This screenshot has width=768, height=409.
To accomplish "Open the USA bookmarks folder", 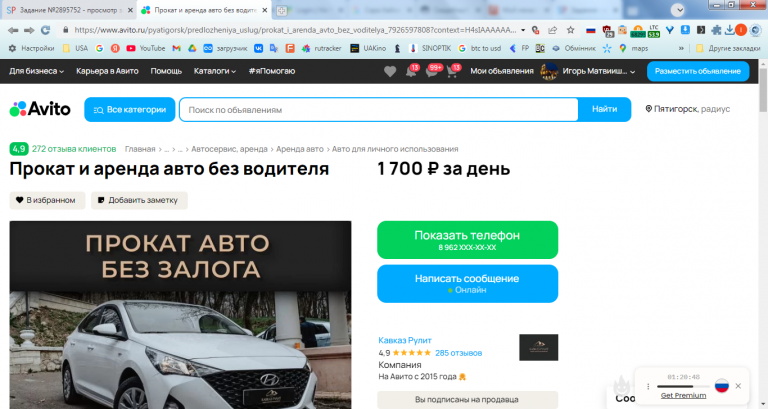I will (75, 48).
